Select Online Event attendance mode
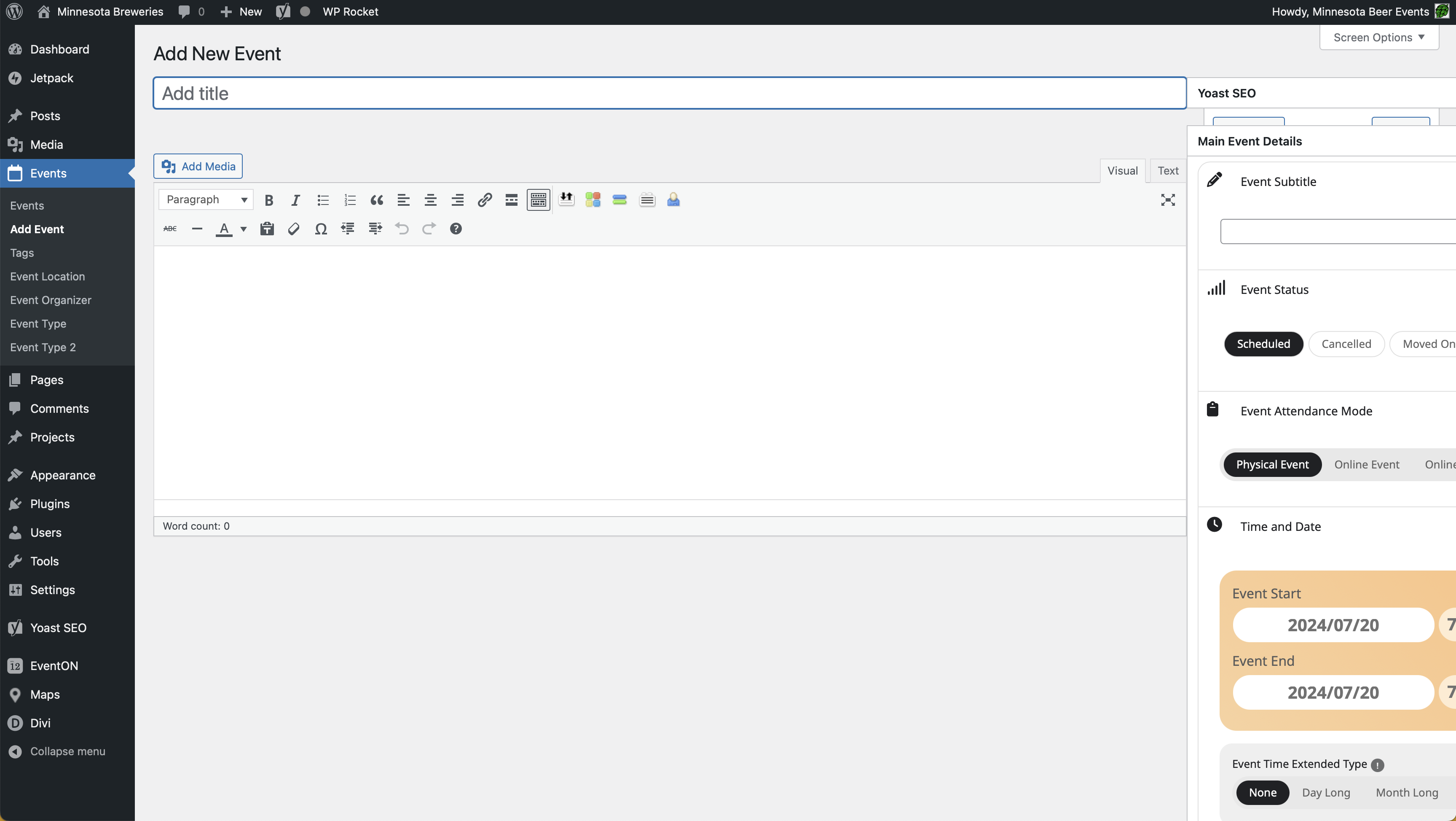 [1367, 464]
